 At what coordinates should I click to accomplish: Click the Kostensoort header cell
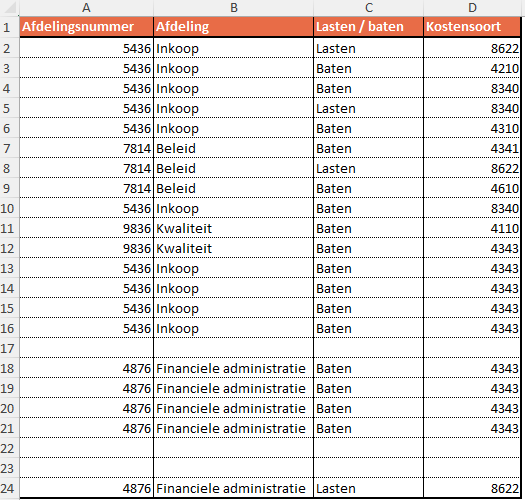tap(472, 27)
